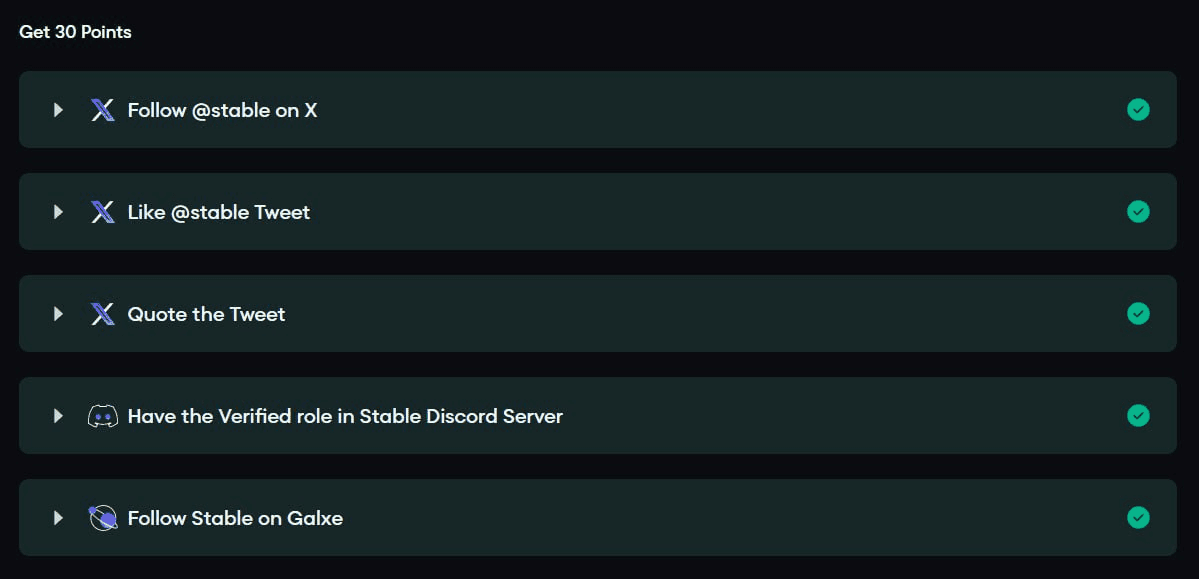The height and width of the screenshot is (579, 1199).
Task: Expand the Discord Verified role task arrow
Action: click(58, 415)
